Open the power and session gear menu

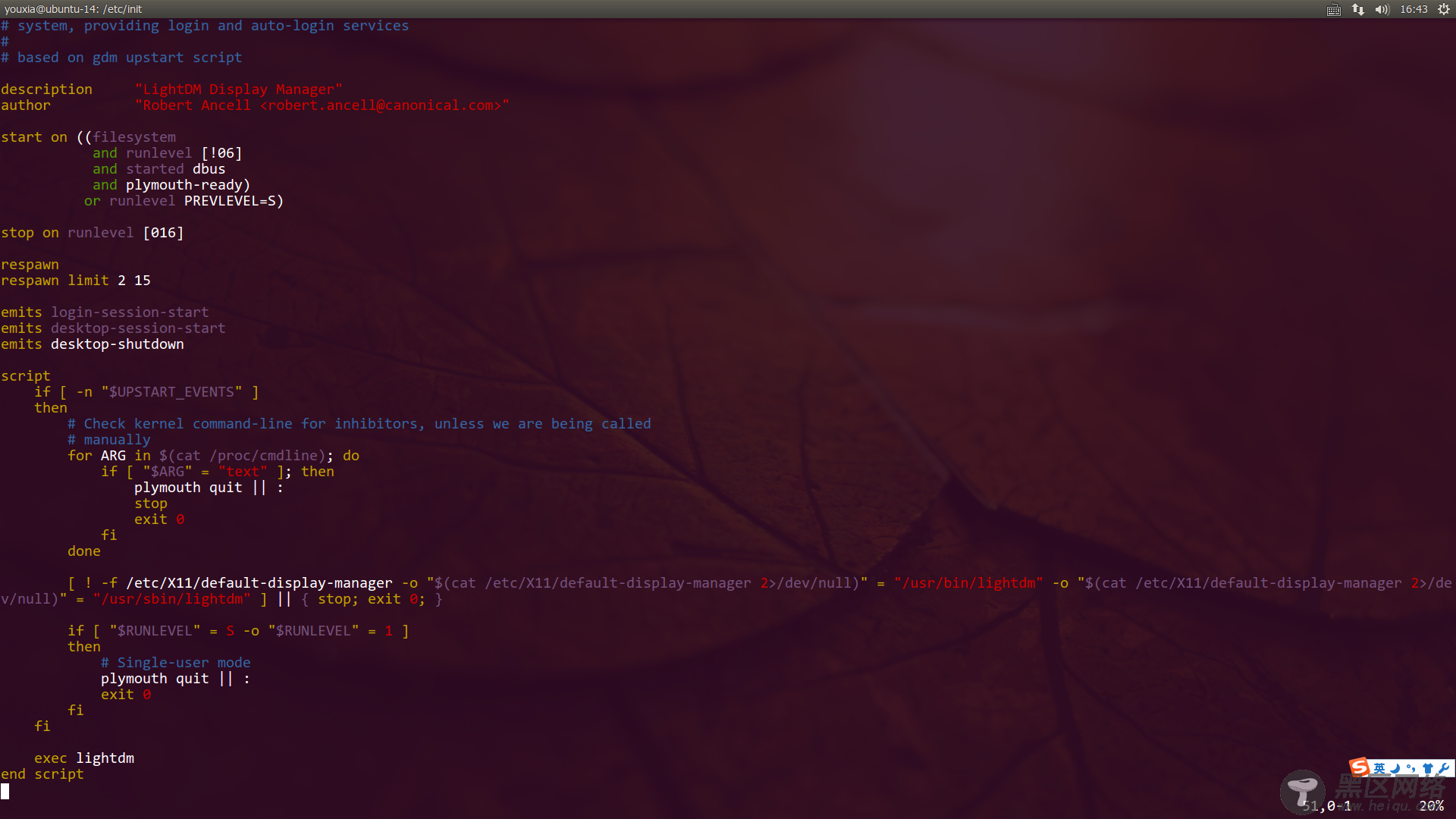[x=1444, y=10]
